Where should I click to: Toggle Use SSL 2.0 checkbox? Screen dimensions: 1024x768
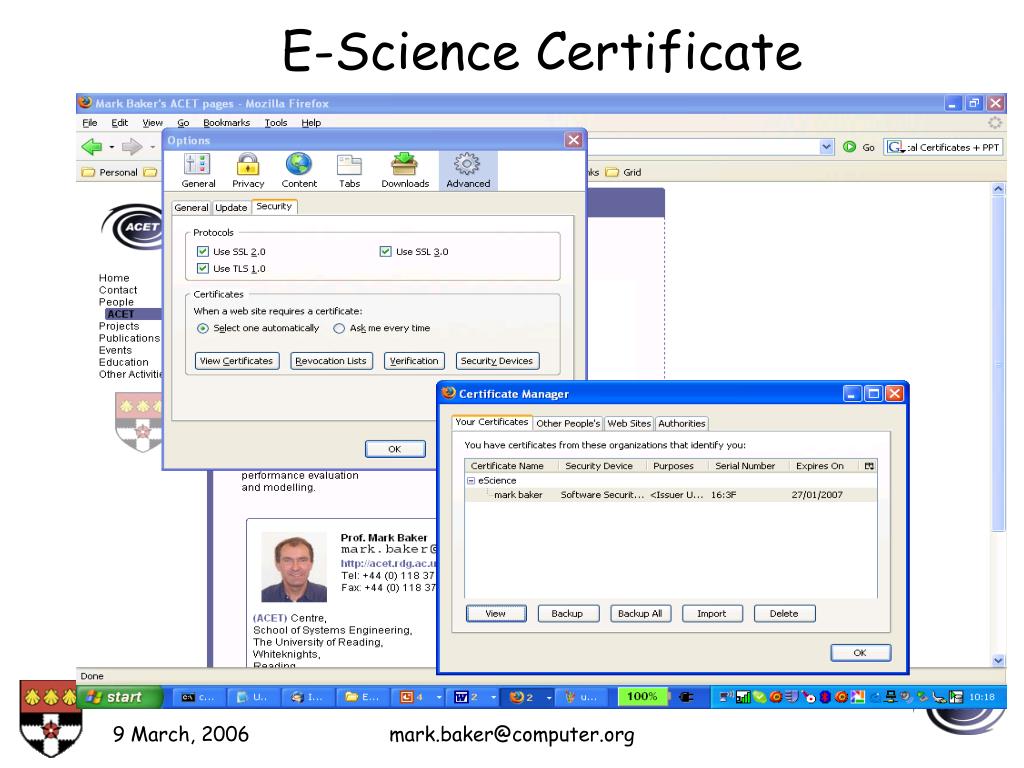click(202, 251)
